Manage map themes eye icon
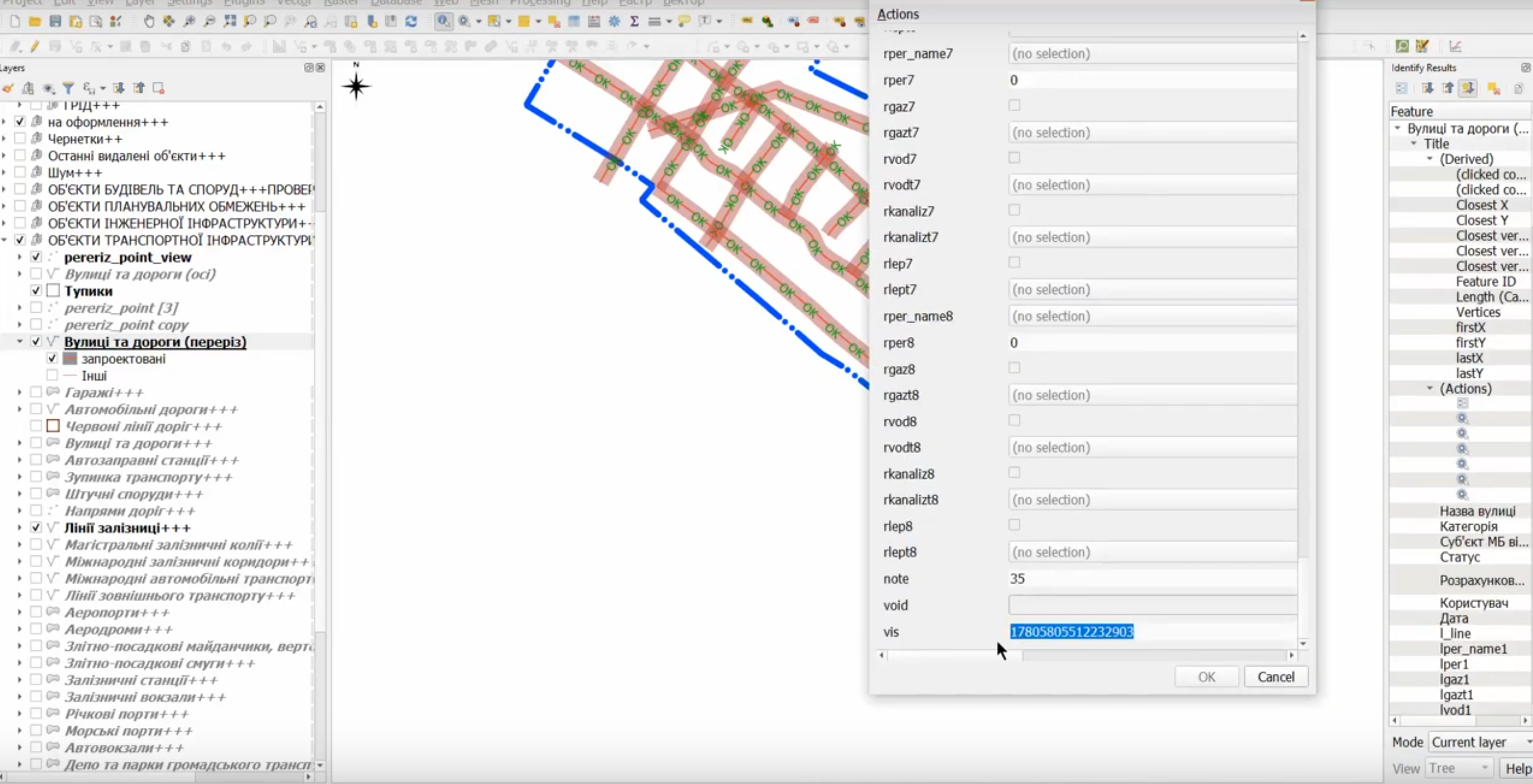The height and width of the screenshot is (784, 1533). [x=49, y=89]
